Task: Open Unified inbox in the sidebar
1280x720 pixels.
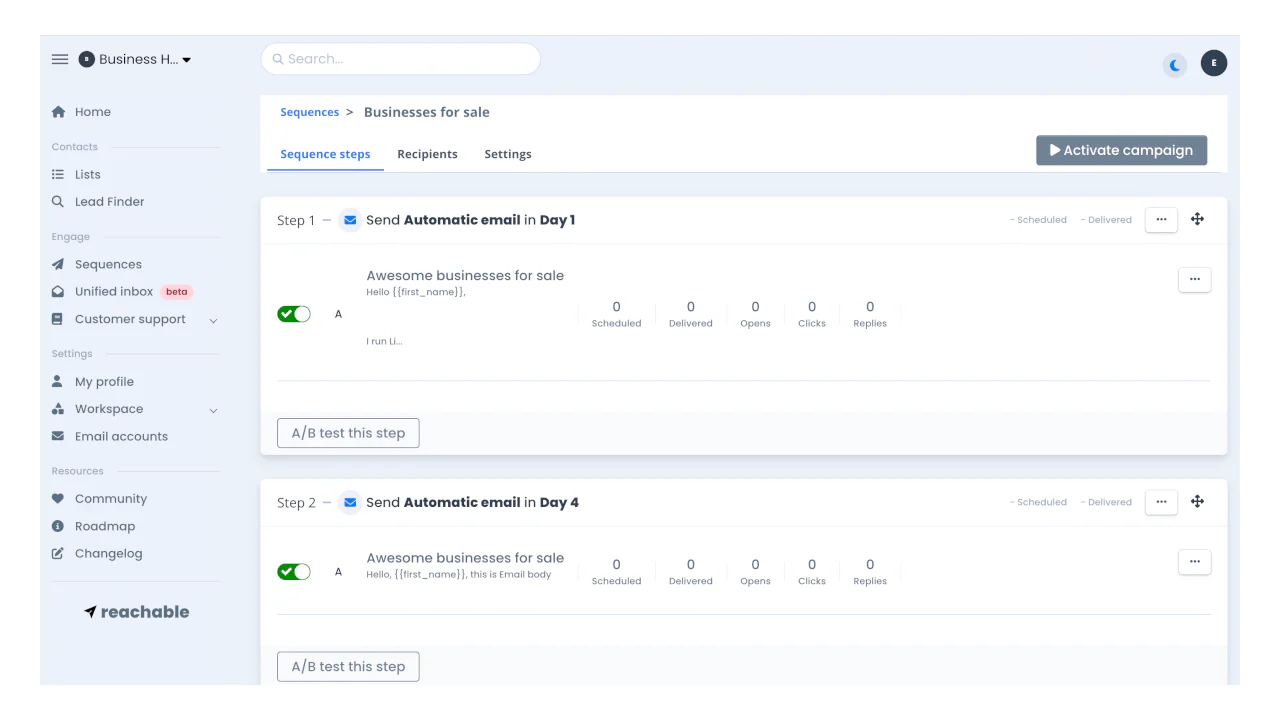Action: [113, 292]
